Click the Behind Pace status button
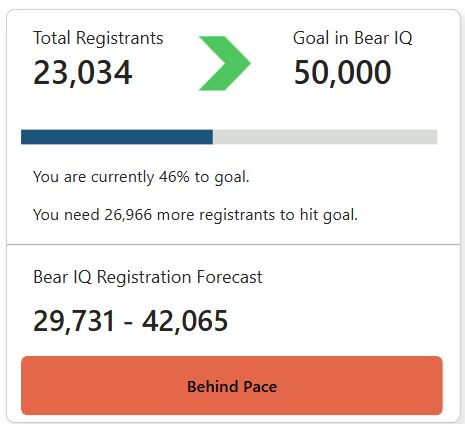The image size is (465, 424). (x=232, y=386)
